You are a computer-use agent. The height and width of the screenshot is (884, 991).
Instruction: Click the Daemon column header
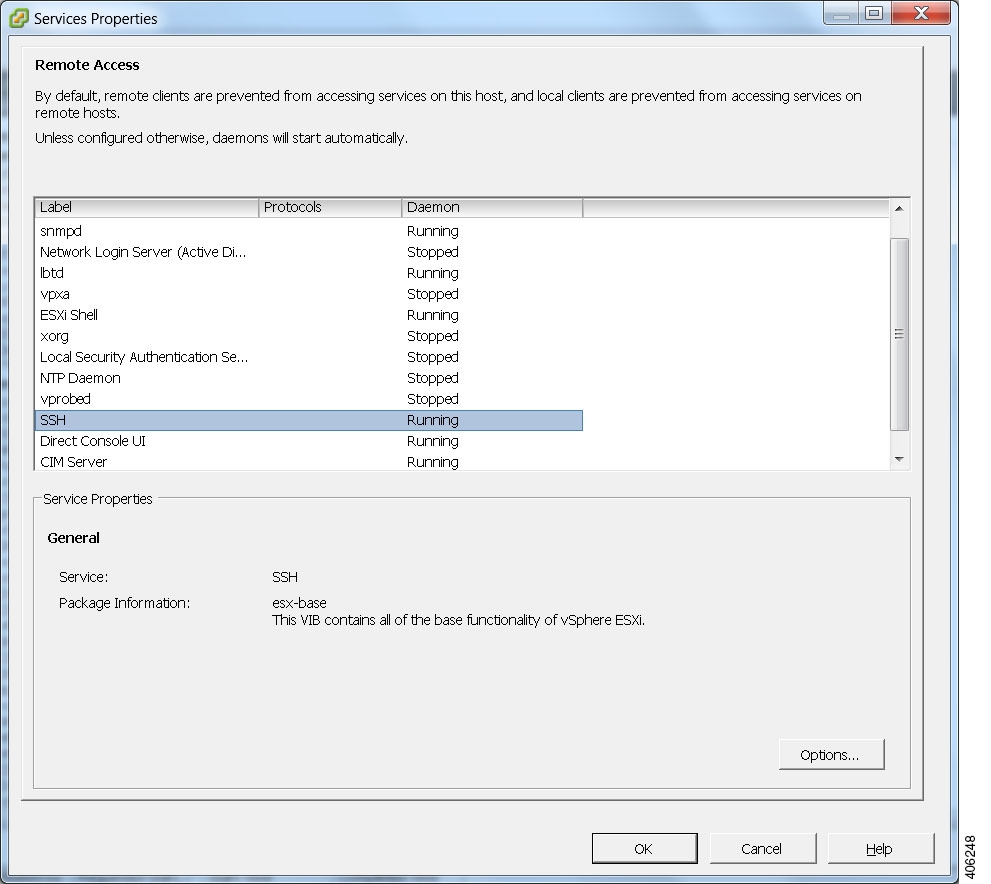click(x=492, y=207)
